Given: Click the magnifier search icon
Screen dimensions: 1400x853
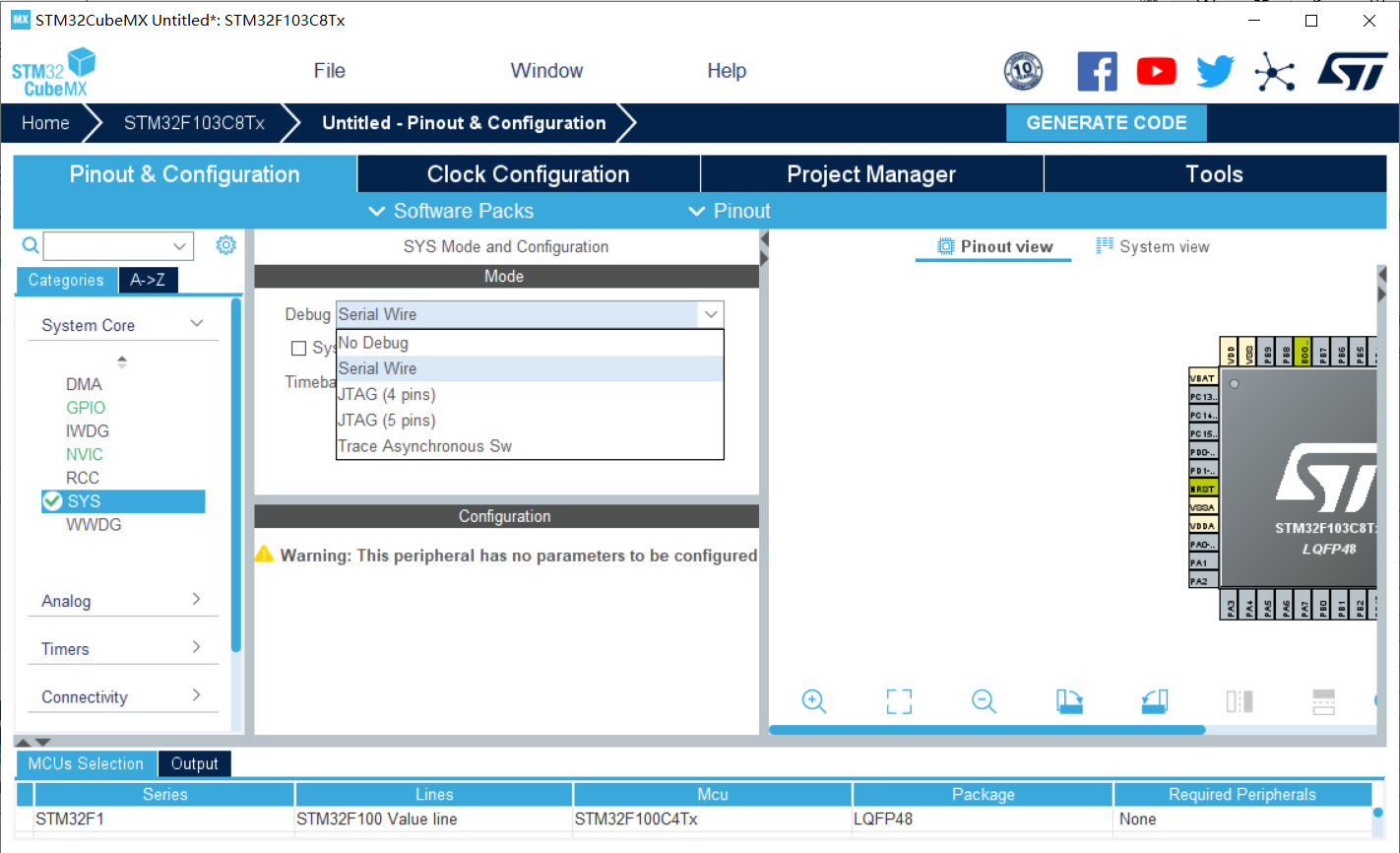Looking at the screenshot, I should 31,245.
